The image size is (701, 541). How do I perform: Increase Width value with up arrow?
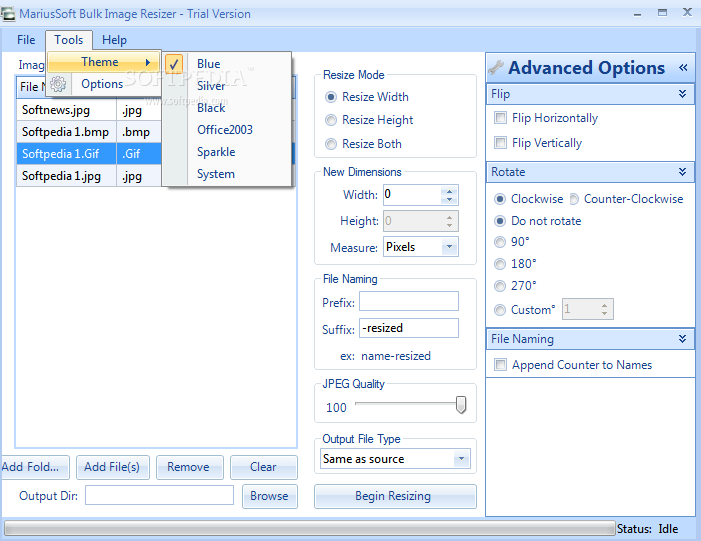pos(449,191)
